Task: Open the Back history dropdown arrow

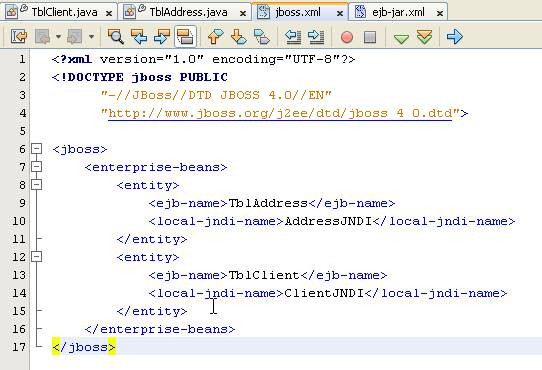Action: (58, 36)
